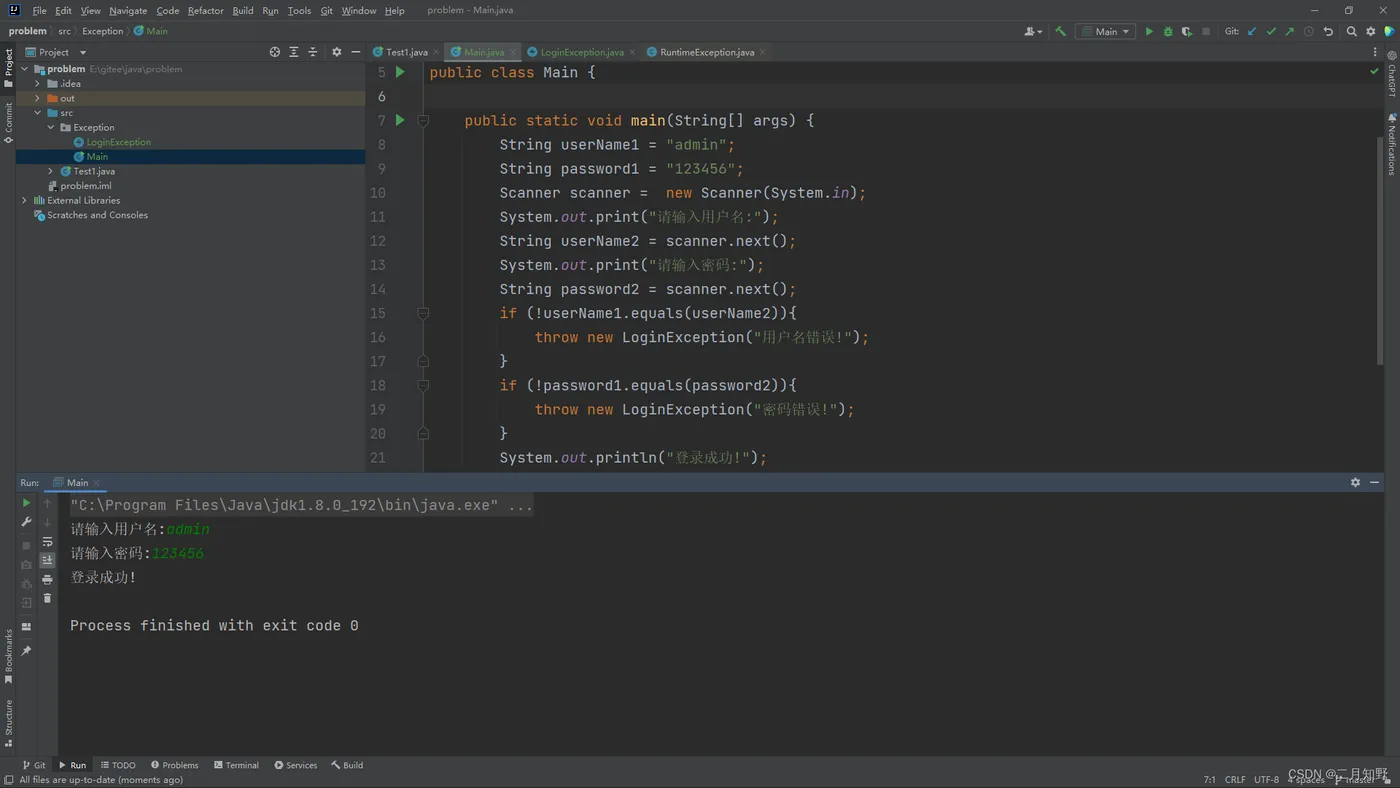Image resolution: width=1400 pixels, height=788 pixels.
Task: Open the user account dropdown in toolbar
Action: point(1033,31)
